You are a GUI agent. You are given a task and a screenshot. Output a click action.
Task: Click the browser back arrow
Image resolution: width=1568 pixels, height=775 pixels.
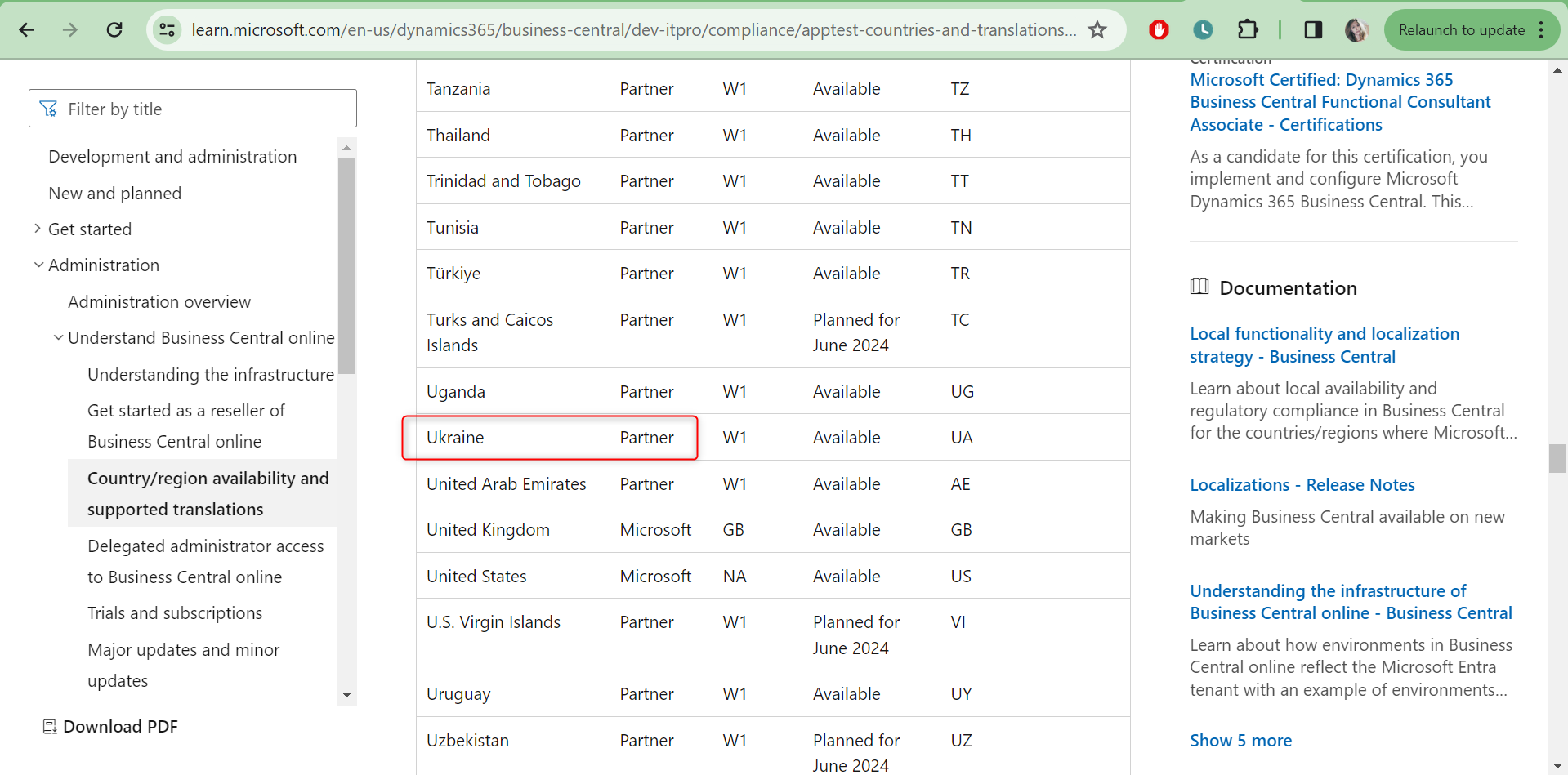[x=27, y=30]
